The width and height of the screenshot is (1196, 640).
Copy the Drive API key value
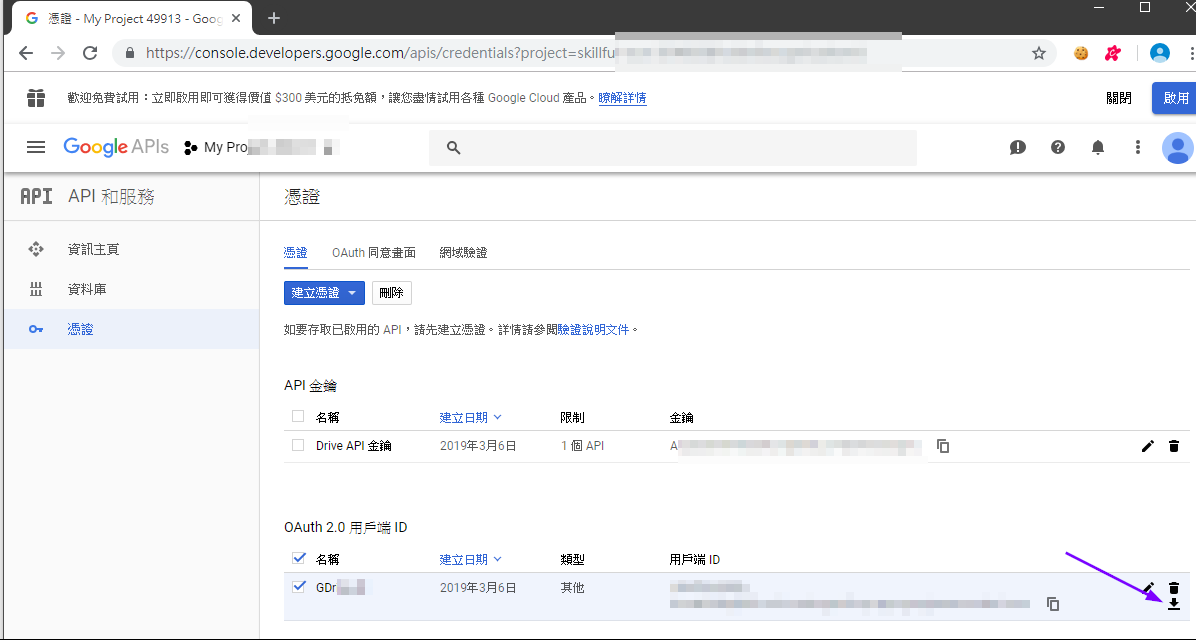point(943,445)
